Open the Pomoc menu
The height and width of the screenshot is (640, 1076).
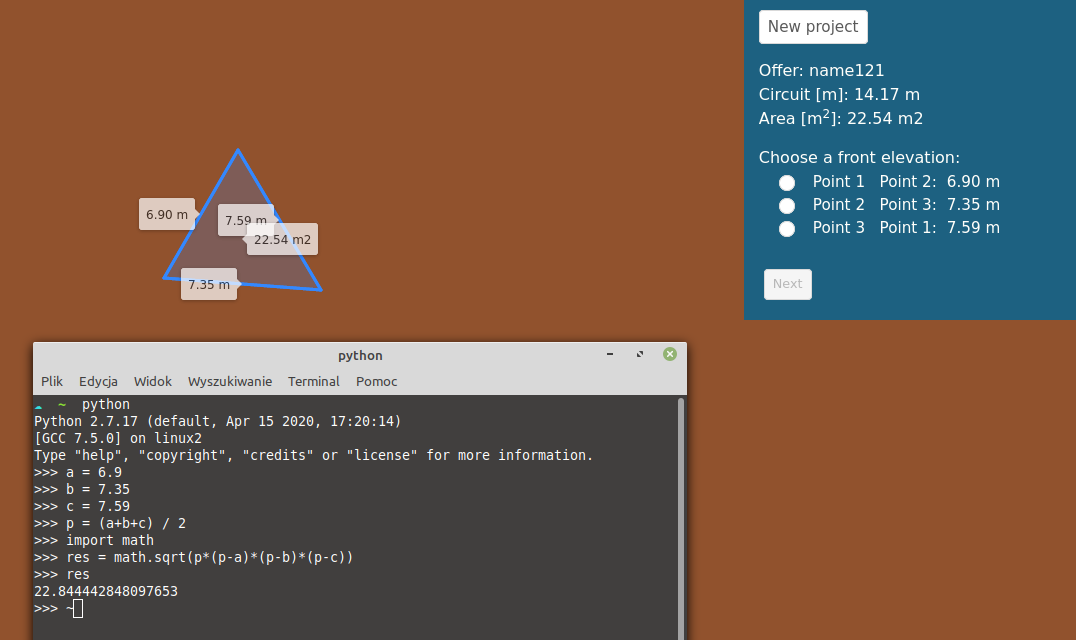(x=376, y=381)
